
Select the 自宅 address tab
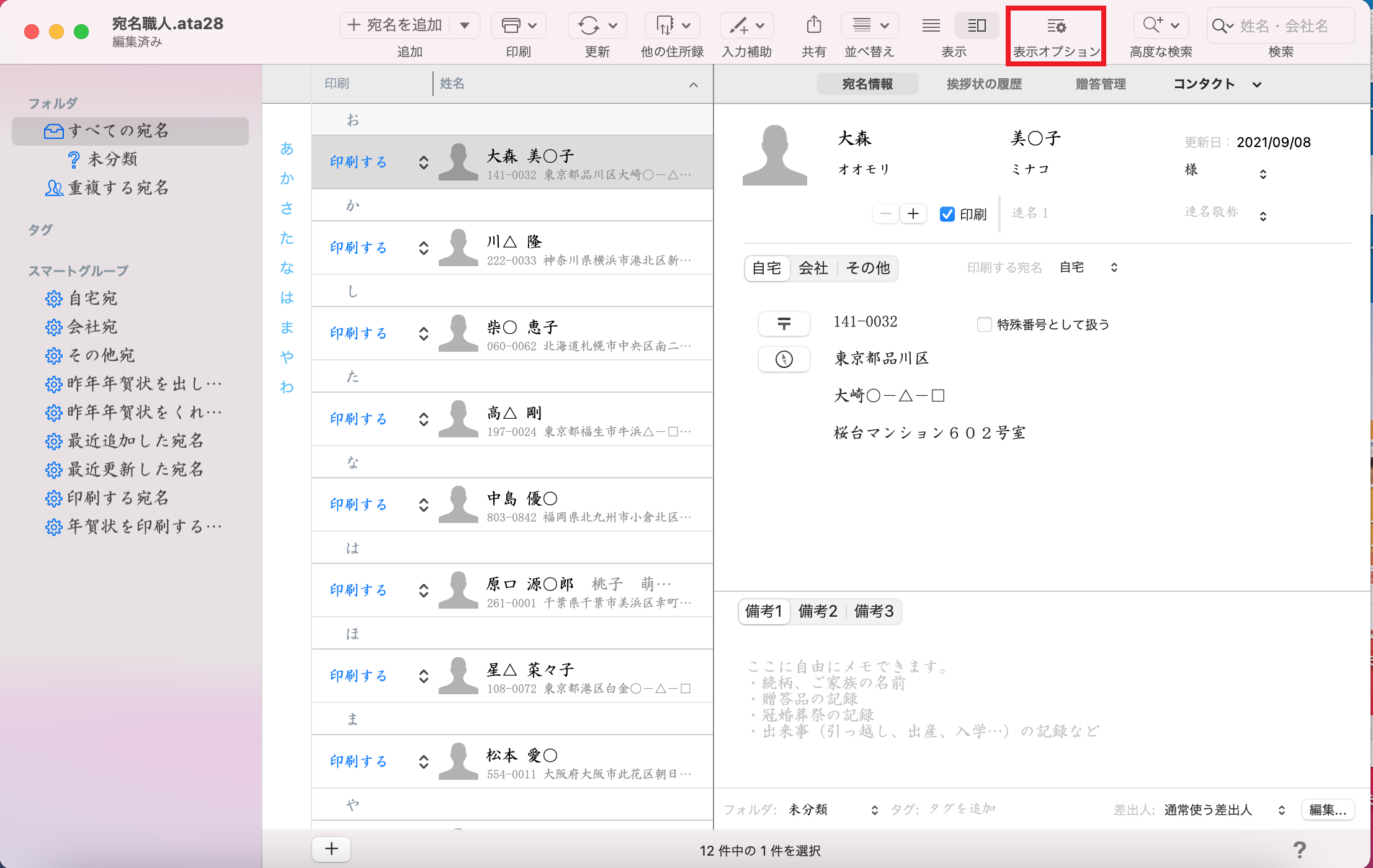[767, 268]
